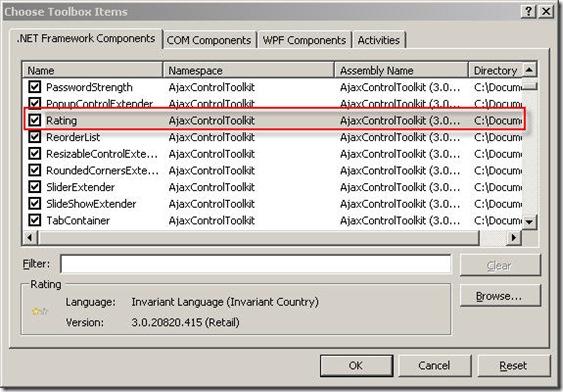
Task: Switch to the COM Components tab
Action: click(209, 40)
